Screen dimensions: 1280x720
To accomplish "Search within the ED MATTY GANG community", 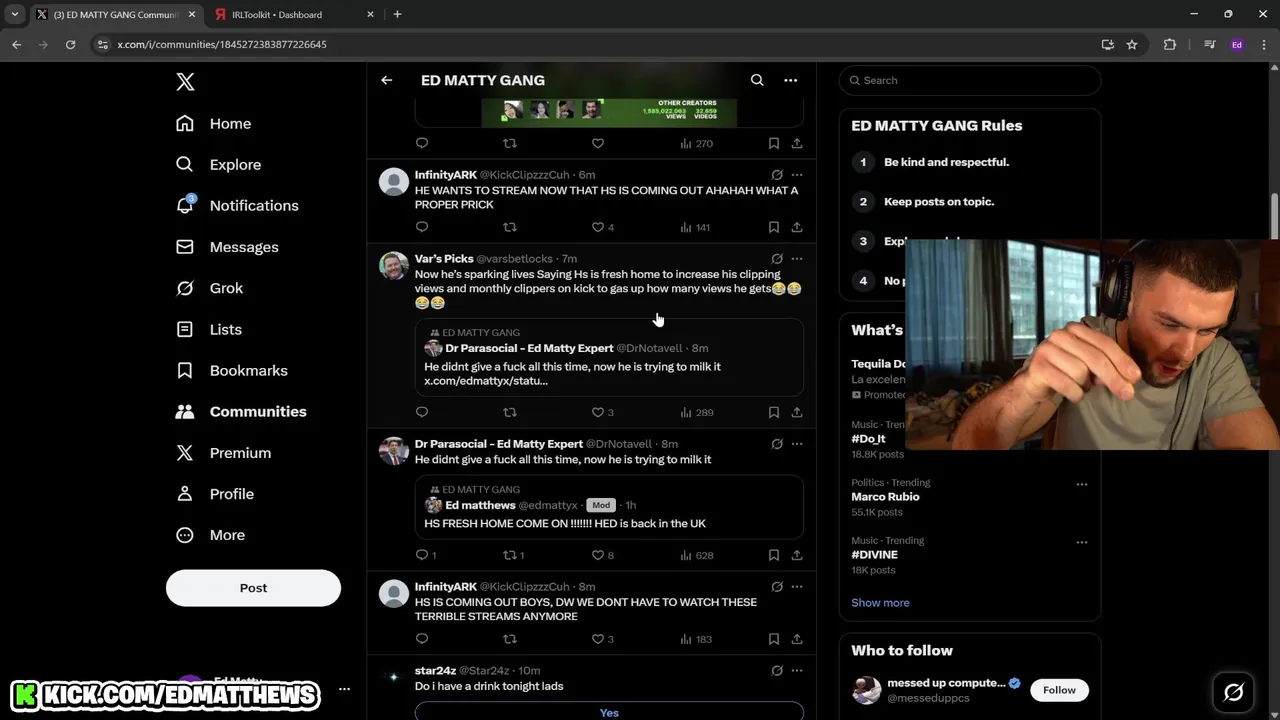I will [x=757, y=80].
